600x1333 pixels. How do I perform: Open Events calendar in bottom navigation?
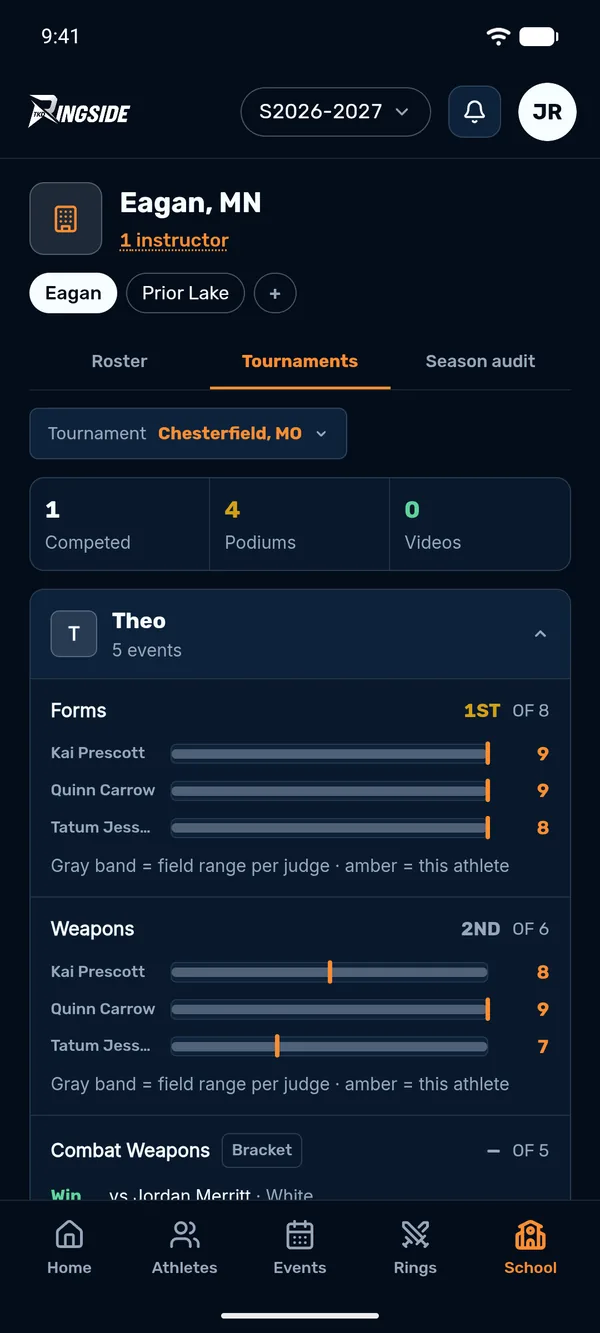click(x=300, y=1247)
